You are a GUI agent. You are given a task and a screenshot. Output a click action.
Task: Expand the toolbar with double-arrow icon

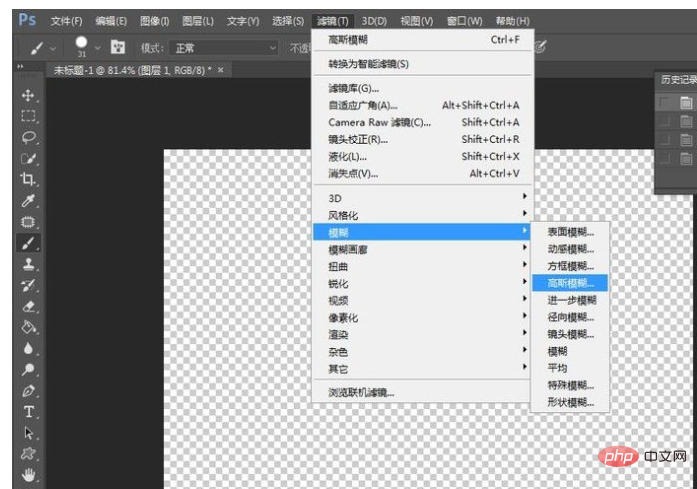pyautogui.click(x=20, y=66)
